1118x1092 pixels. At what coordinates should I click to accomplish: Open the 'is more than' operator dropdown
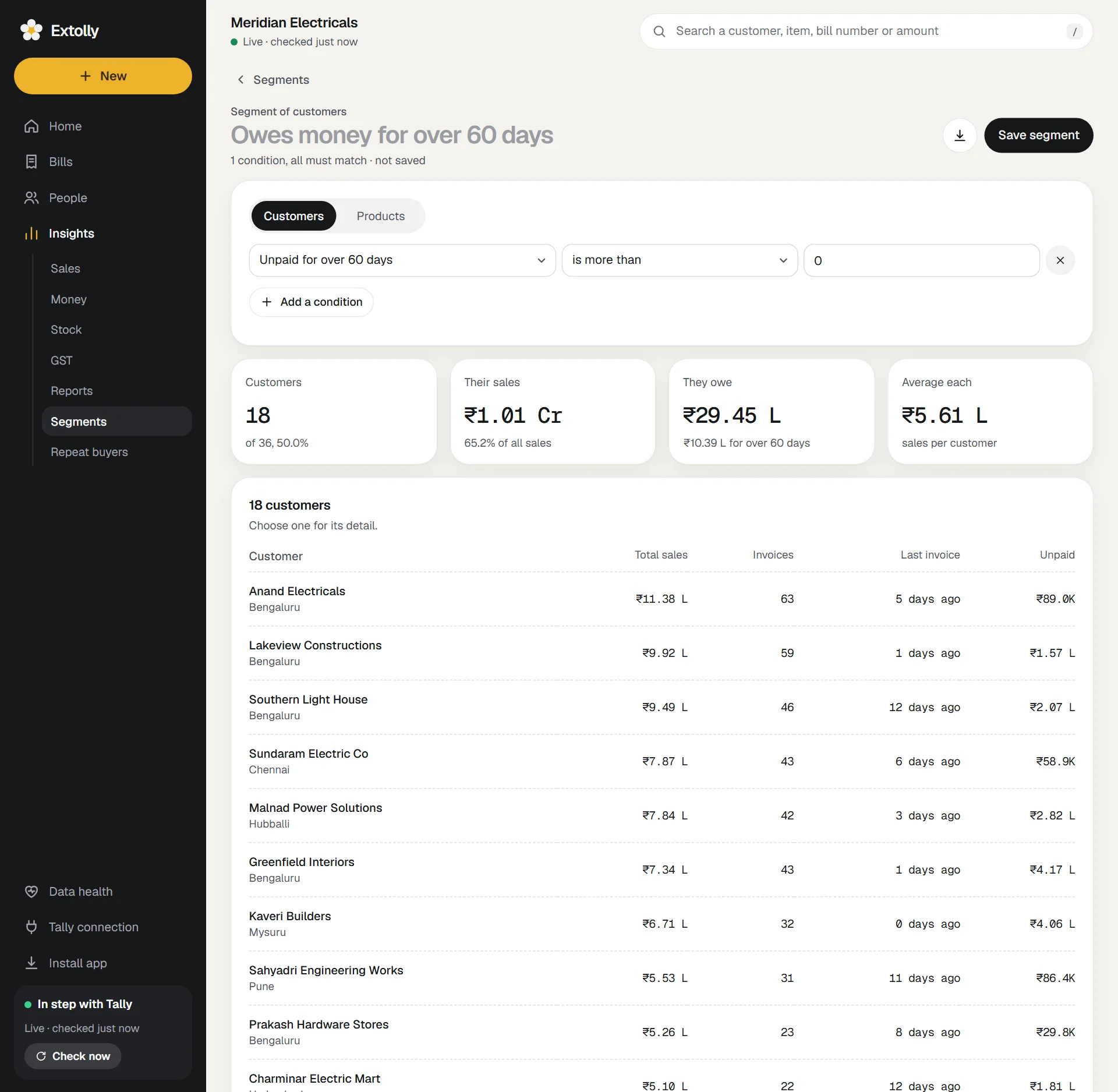pyautogui.click(x=680, y=260)
